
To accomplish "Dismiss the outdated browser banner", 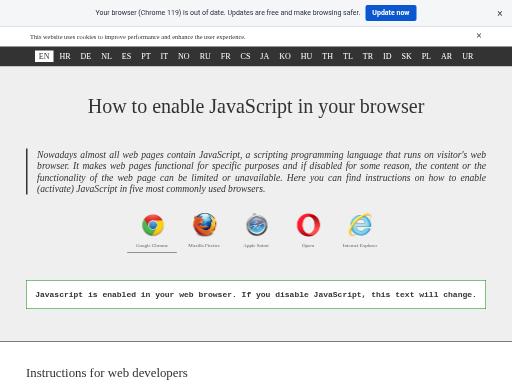I will (500, 13).
